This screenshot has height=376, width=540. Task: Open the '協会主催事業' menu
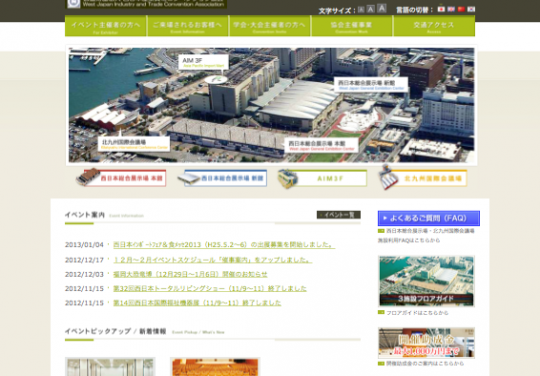[352, 26]
